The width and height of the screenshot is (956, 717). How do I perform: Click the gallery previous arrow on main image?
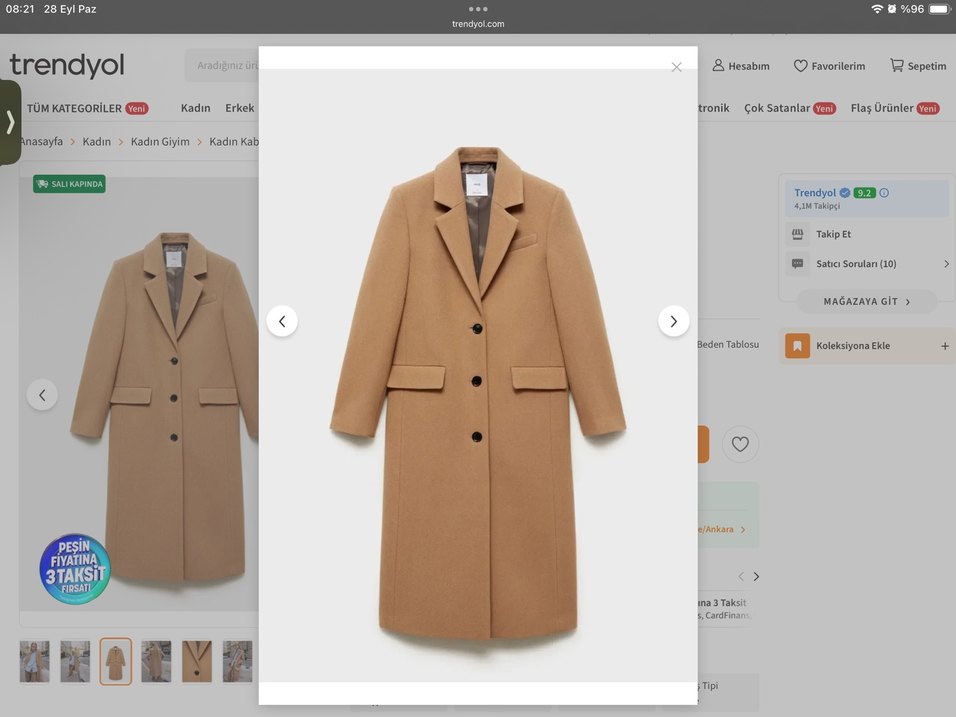point(42,394)
